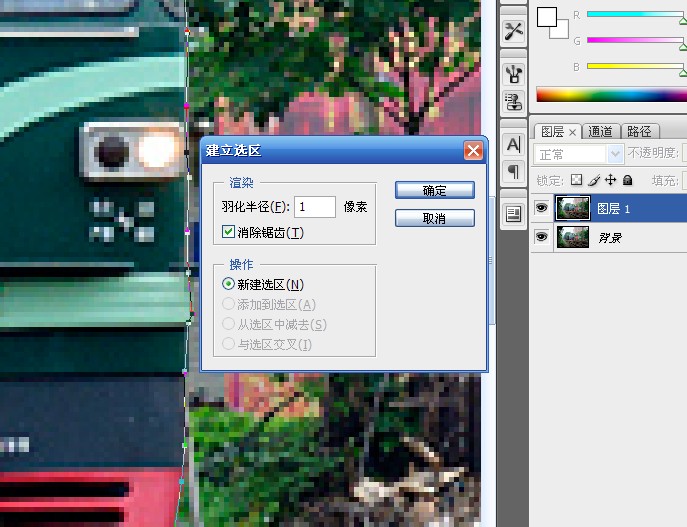Open the brushes panel icon

coord(513,73)
